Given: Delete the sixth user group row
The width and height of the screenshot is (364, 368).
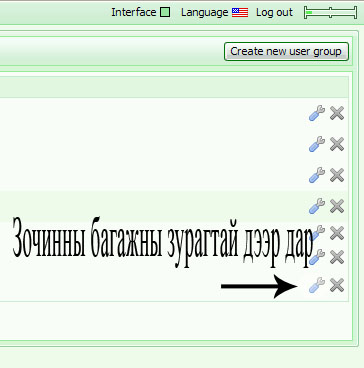Looking at the screenshot, I should (337, 257).
